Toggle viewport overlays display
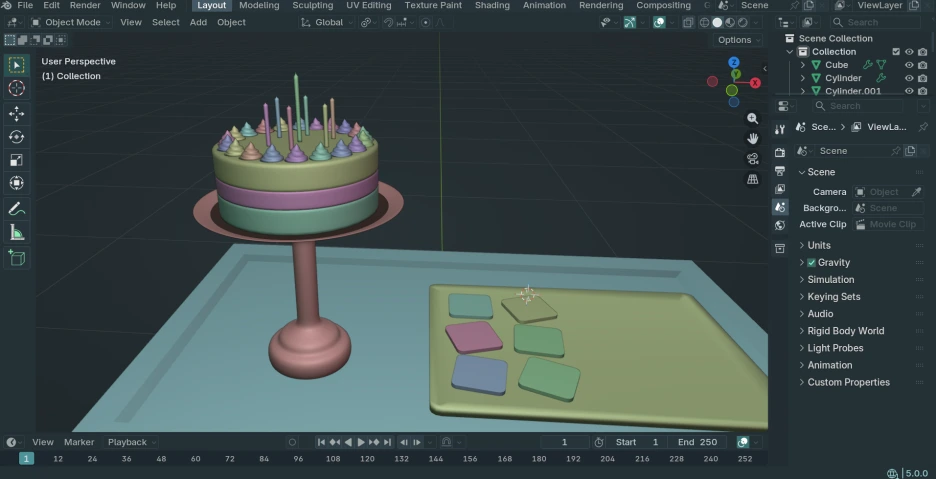Viewport: 936px width, 479px height. pyautogui.click(x=659, y=23)
